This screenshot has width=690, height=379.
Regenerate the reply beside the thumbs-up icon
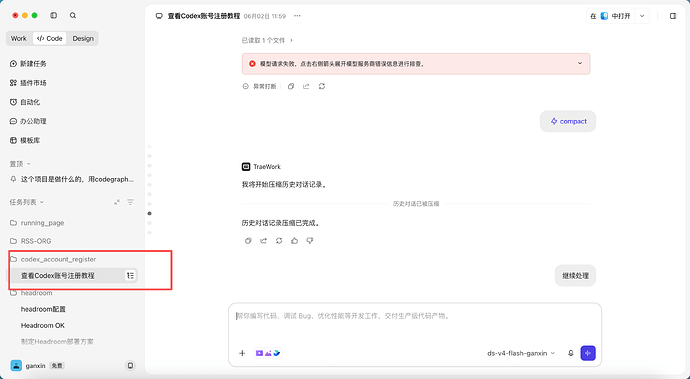(279, 241)
